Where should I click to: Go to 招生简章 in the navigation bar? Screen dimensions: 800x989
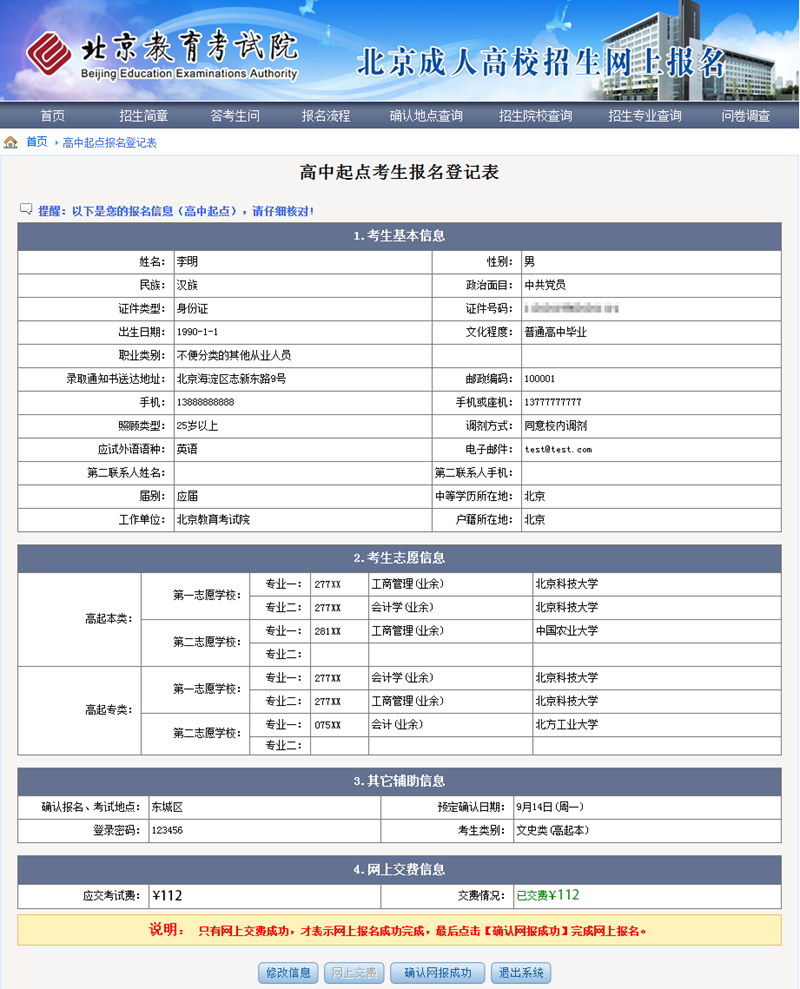point(143,115)
